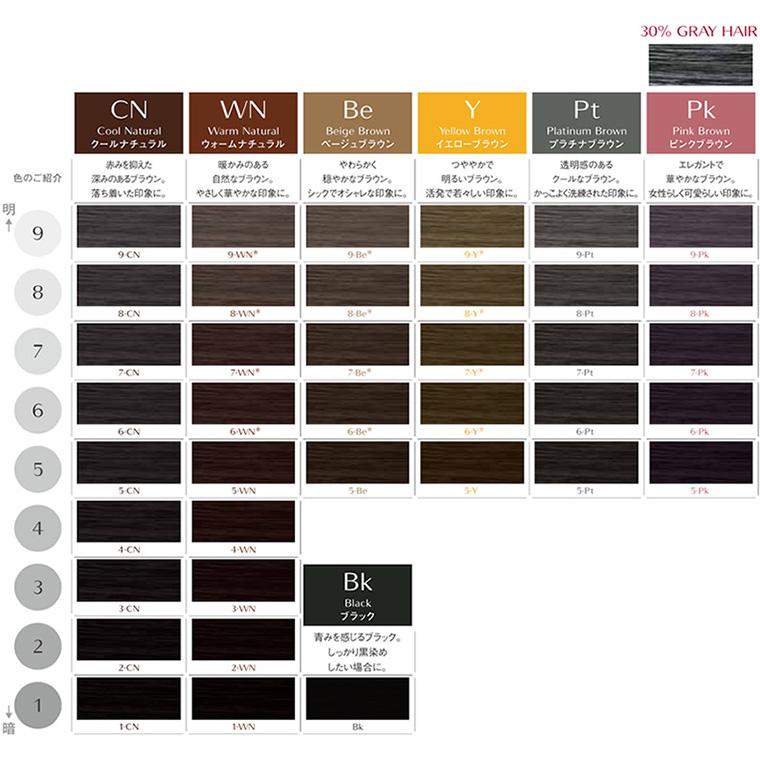
Task: Choose the Pt Platinum Brown header
Action: (x=586, y=121)
